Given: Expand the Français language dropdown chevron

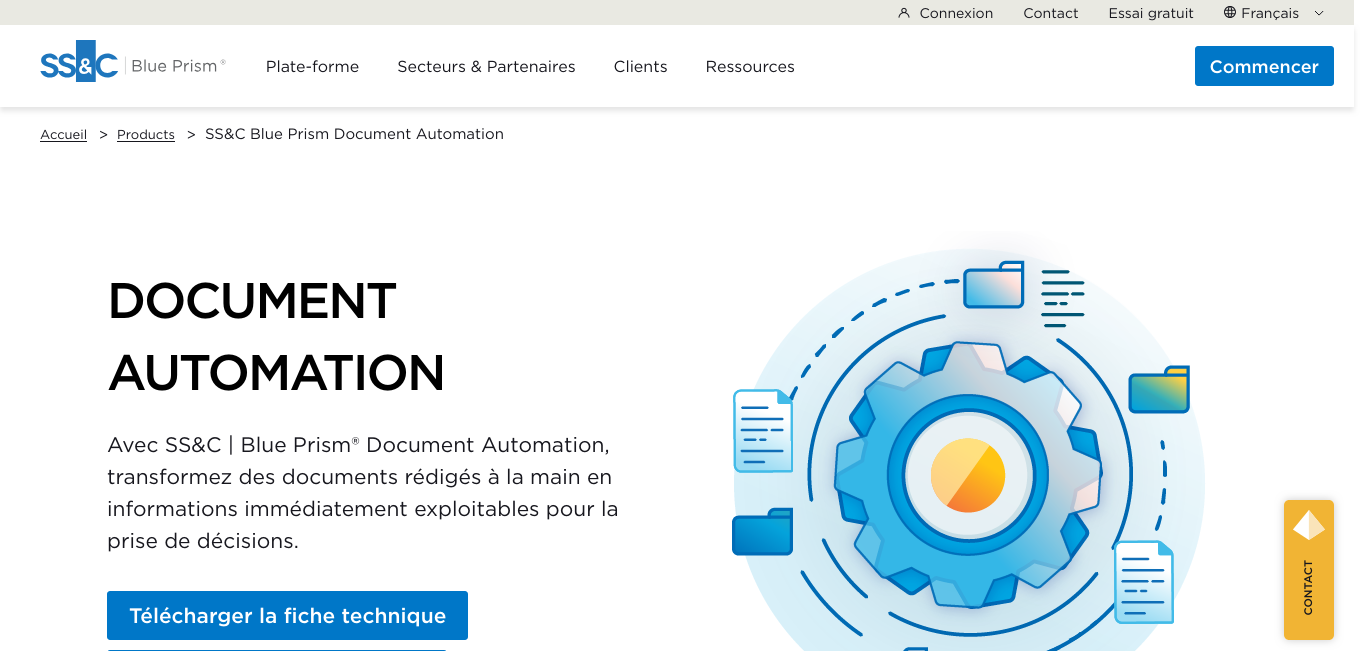Looking at the screenshot, I should [x=1319, y=13].
